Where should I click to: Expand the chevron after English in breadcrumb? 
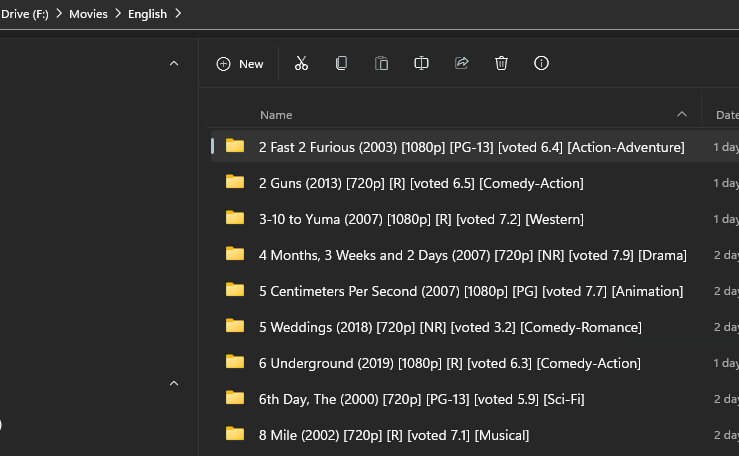click(x=179, y=14)
